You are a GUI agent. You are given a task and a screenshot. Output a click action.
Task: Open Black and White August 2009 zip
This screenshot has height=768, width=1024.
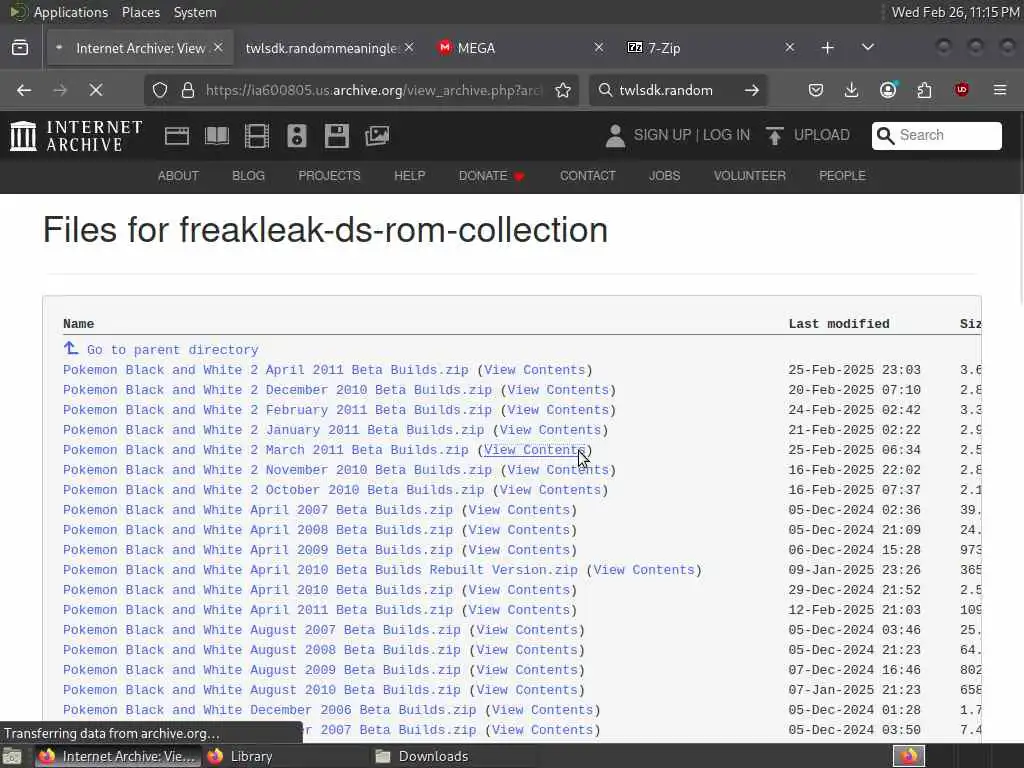262,670
